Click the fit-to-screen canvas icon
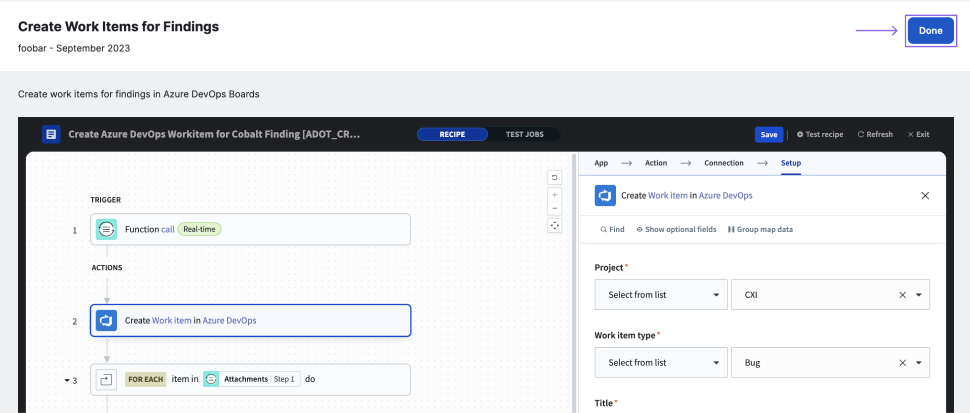The height and width of the screenshot is (413, 970). click(554, 226)
